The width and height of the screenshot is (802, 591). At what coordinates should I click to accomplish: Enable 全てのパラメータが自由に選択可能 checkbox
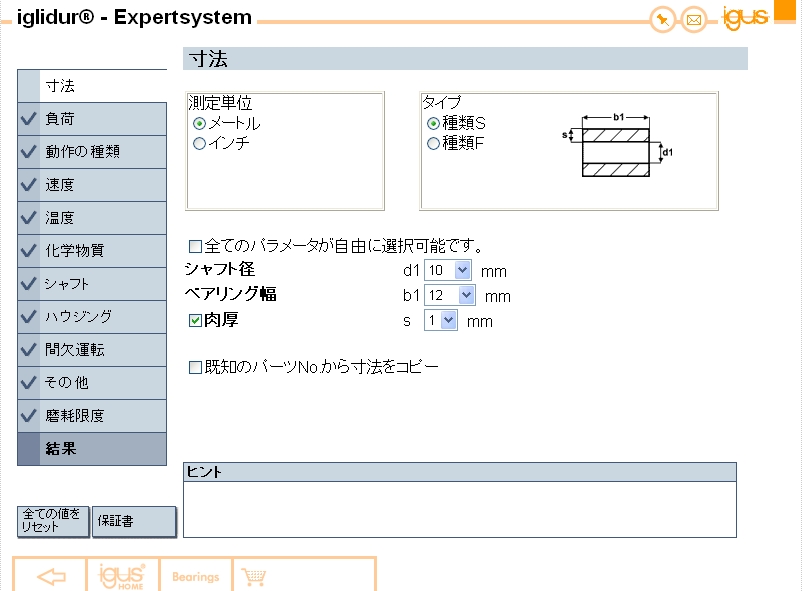[x=195, y=247]
